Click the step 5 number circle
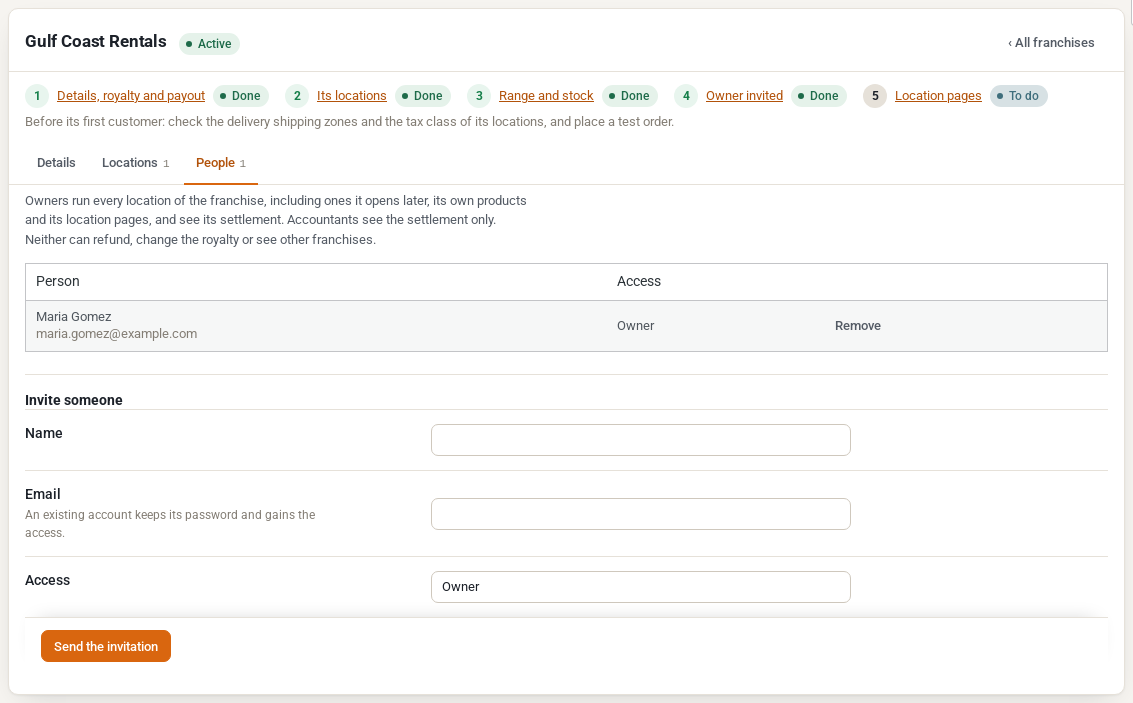1133x703 pixels. [x=875, y=95]
